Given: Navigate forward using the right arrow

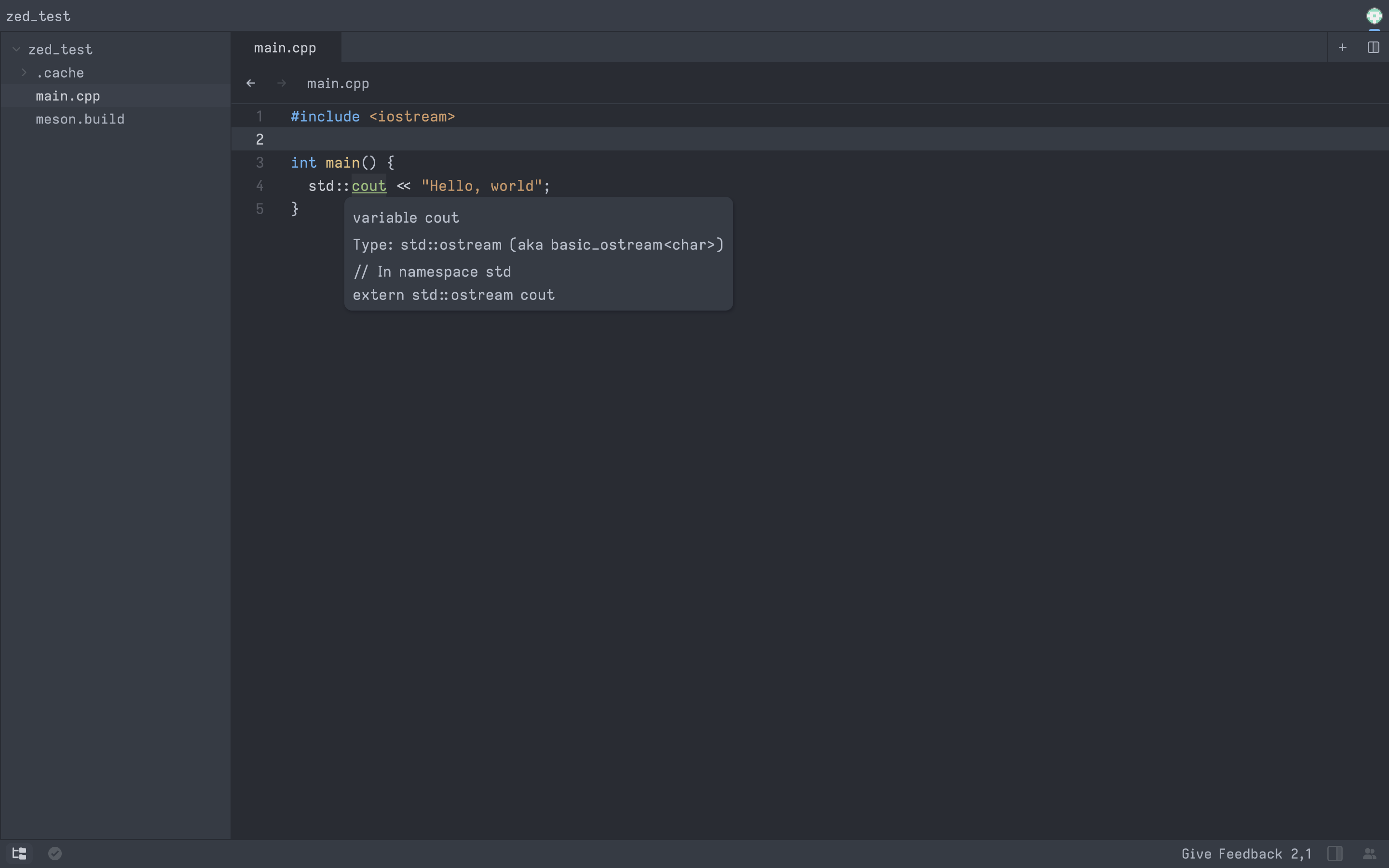Looking at the screenshot, I should coord(281,82).
